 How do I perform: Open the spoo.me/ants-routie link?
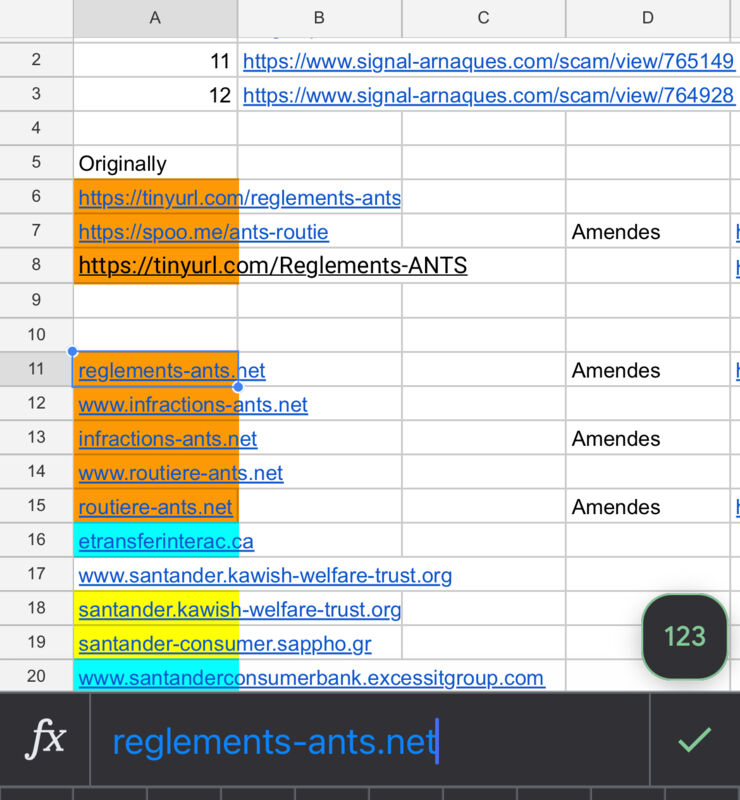pos(203,232)
